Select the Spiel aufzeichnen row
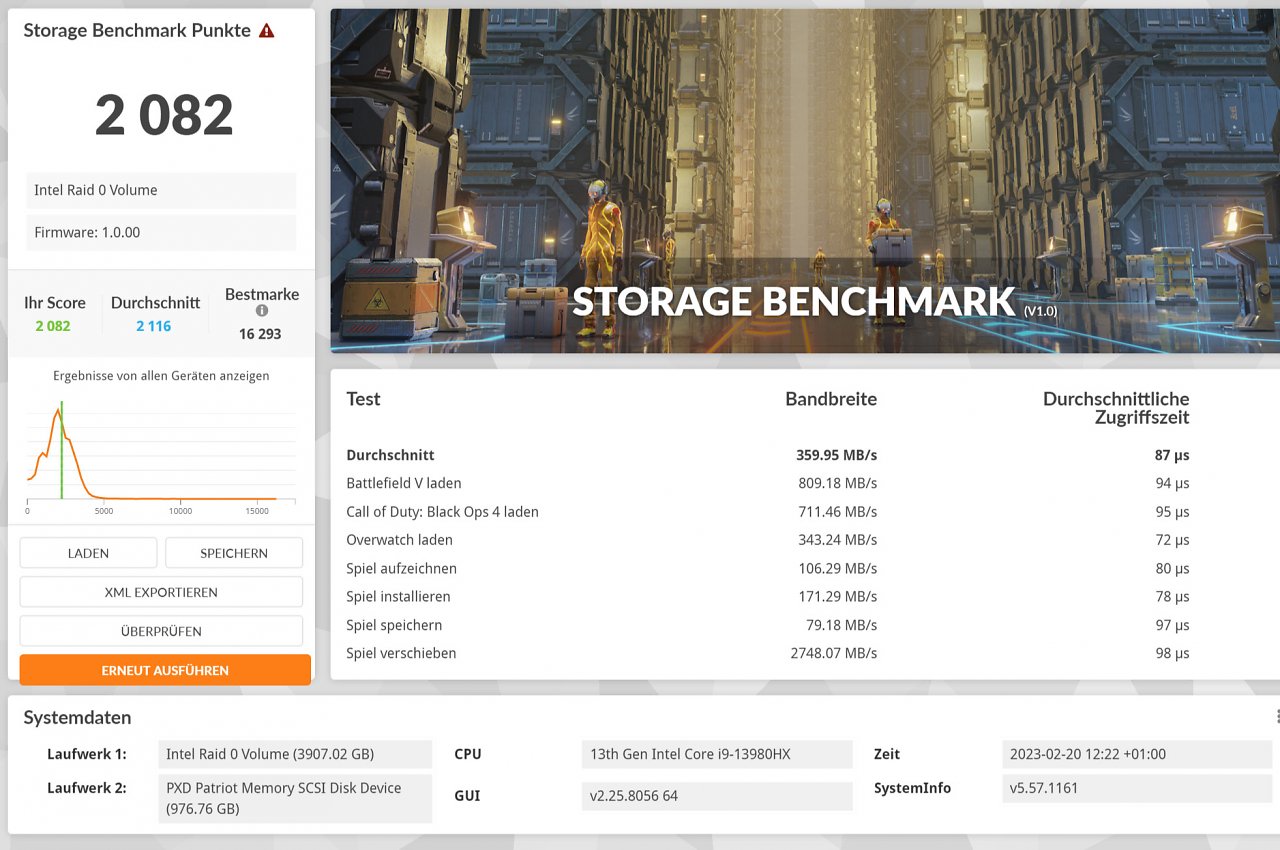The height and width of the screenshot is (850, 1280). coord(768,568)
